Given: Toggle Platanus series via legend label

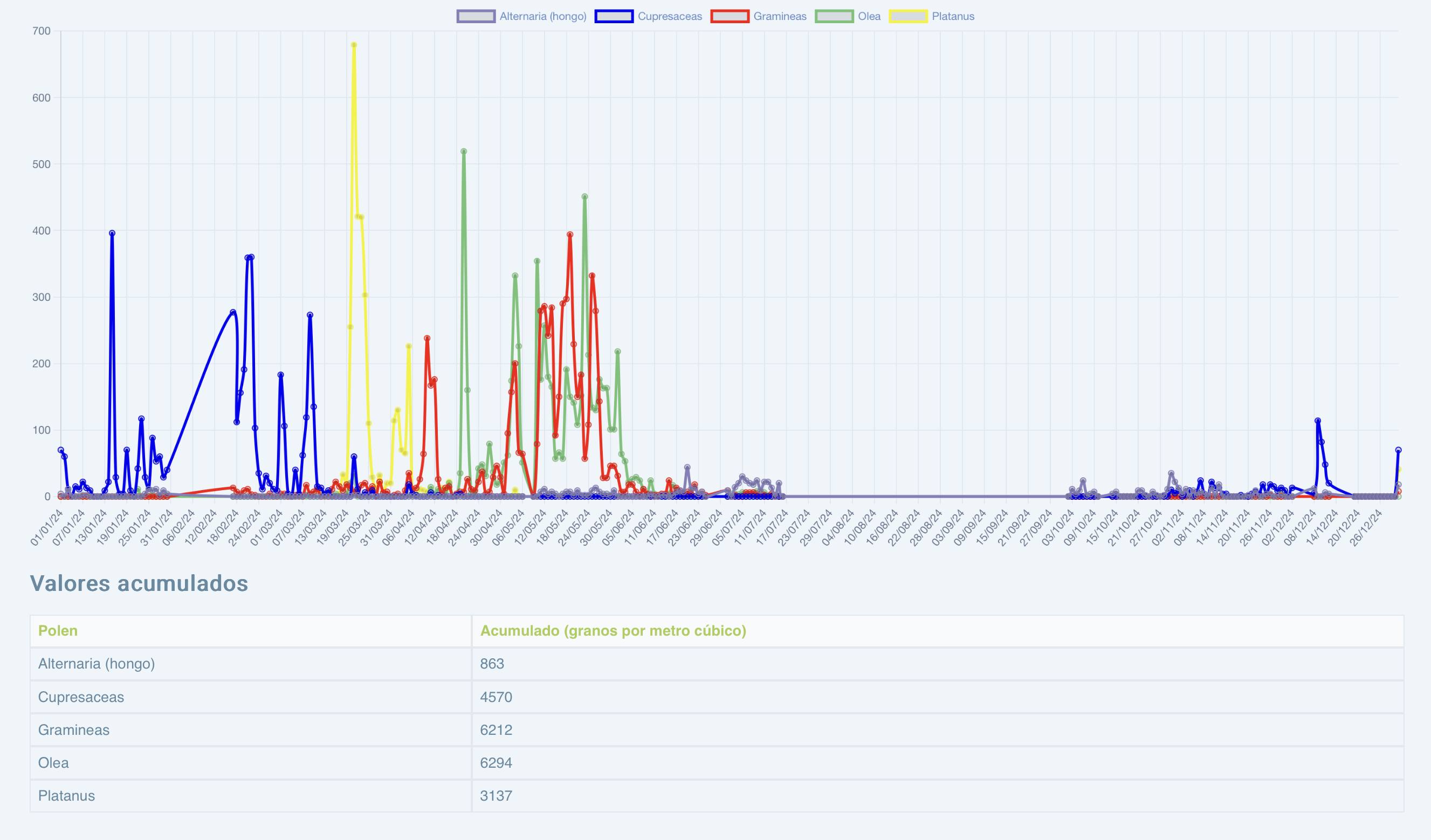Looking at the screenshot, I should pyautogui.click(x=953, y=17).
